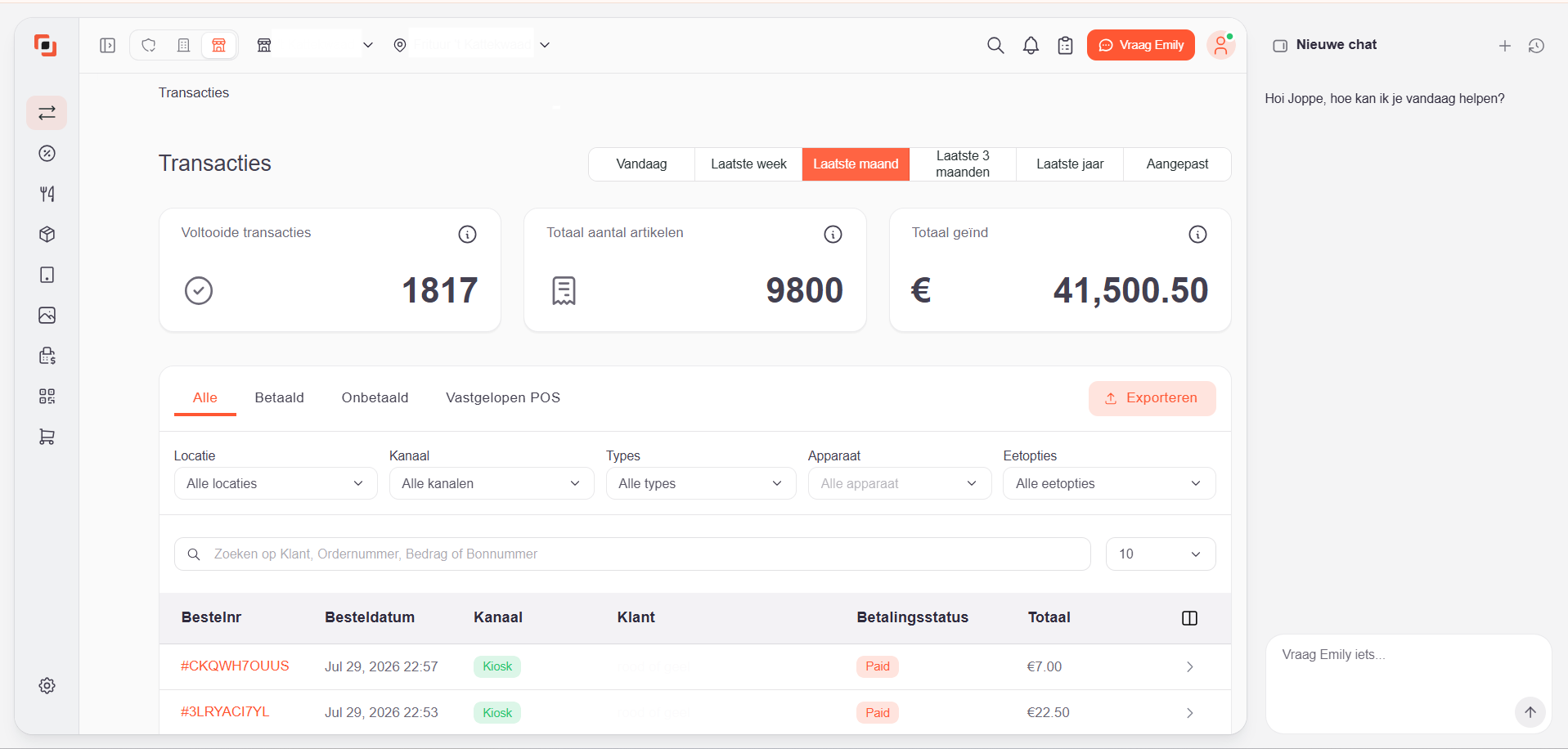The width and height of the screenshot is (1568, 749).
Task: Open the Transactions sidebar icon
Action: [x=47, y=113]
